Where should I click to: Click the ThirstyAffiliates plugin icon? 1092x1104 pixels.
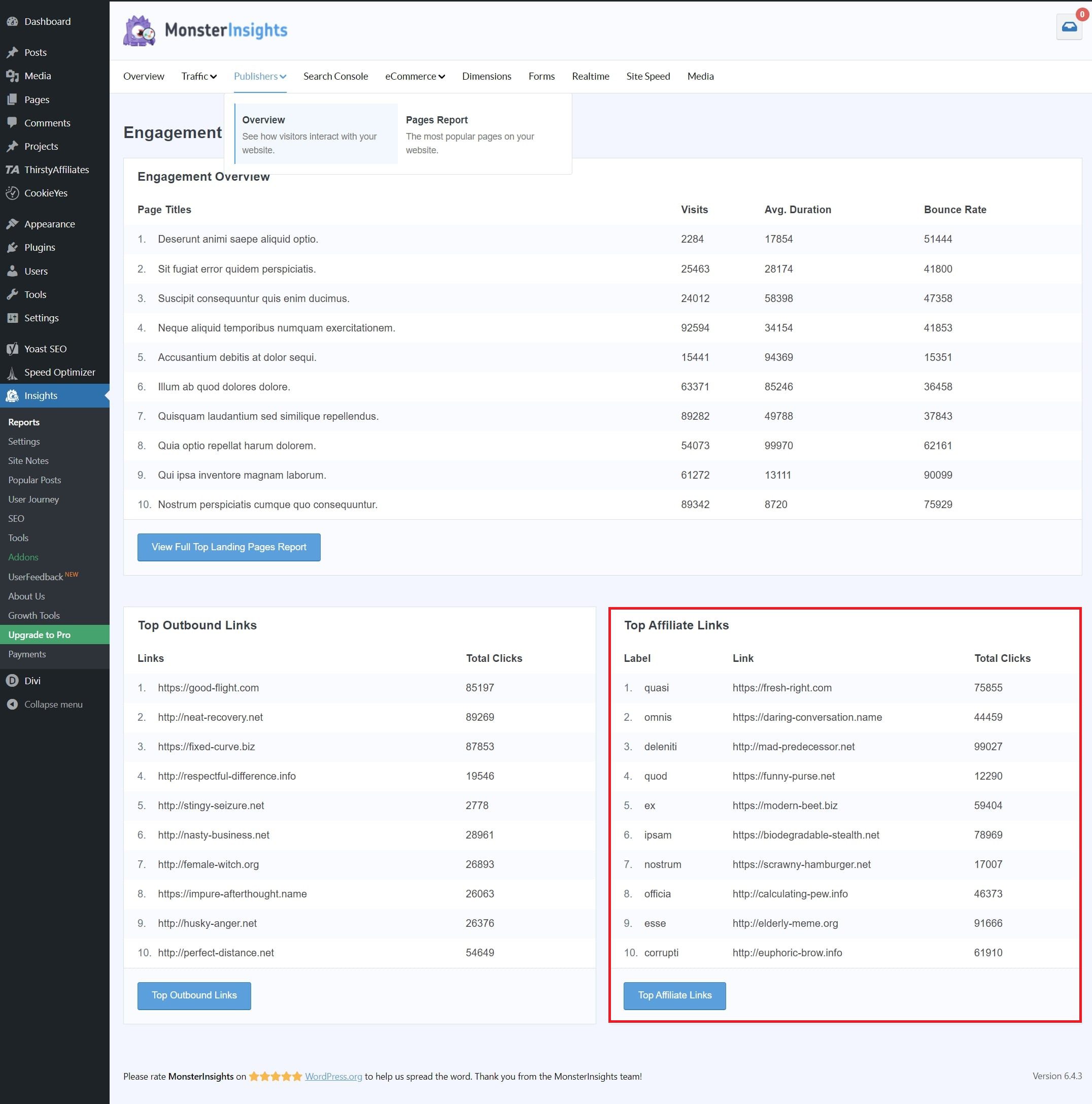(x=14, y=169)
